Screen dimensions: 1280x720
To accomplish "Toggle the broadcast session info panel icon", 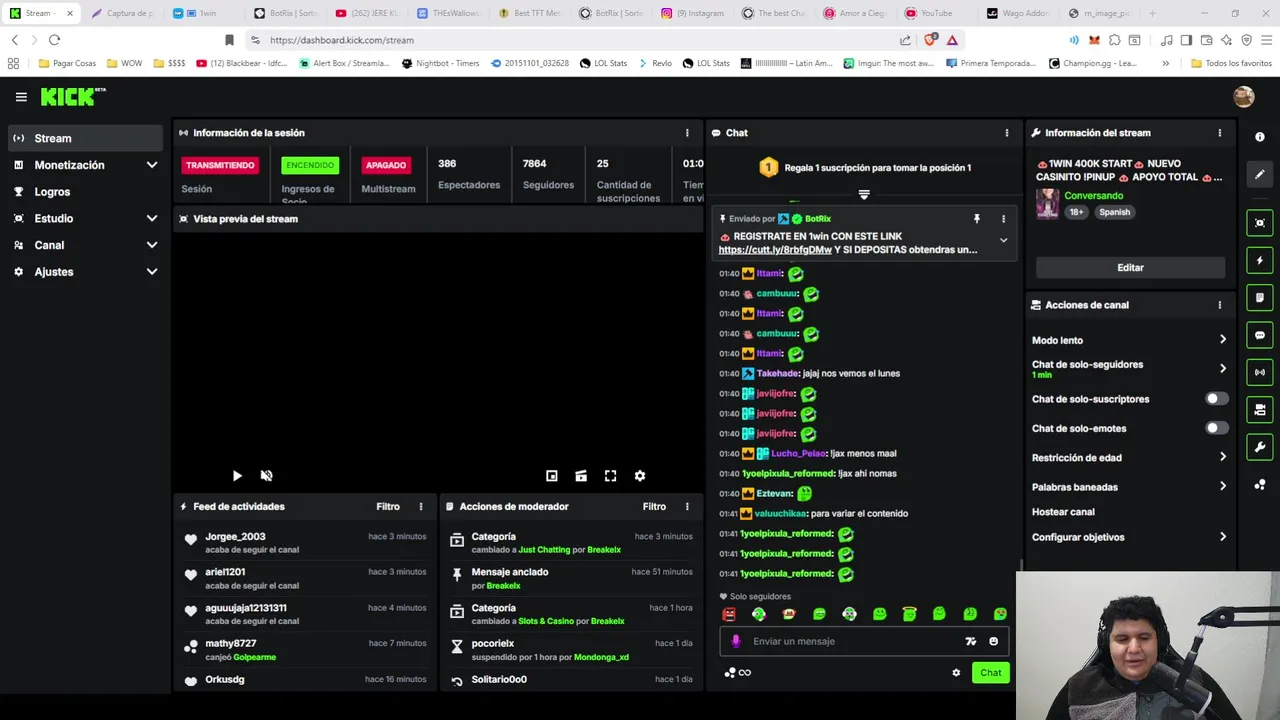I will (x=1260, y=372).
